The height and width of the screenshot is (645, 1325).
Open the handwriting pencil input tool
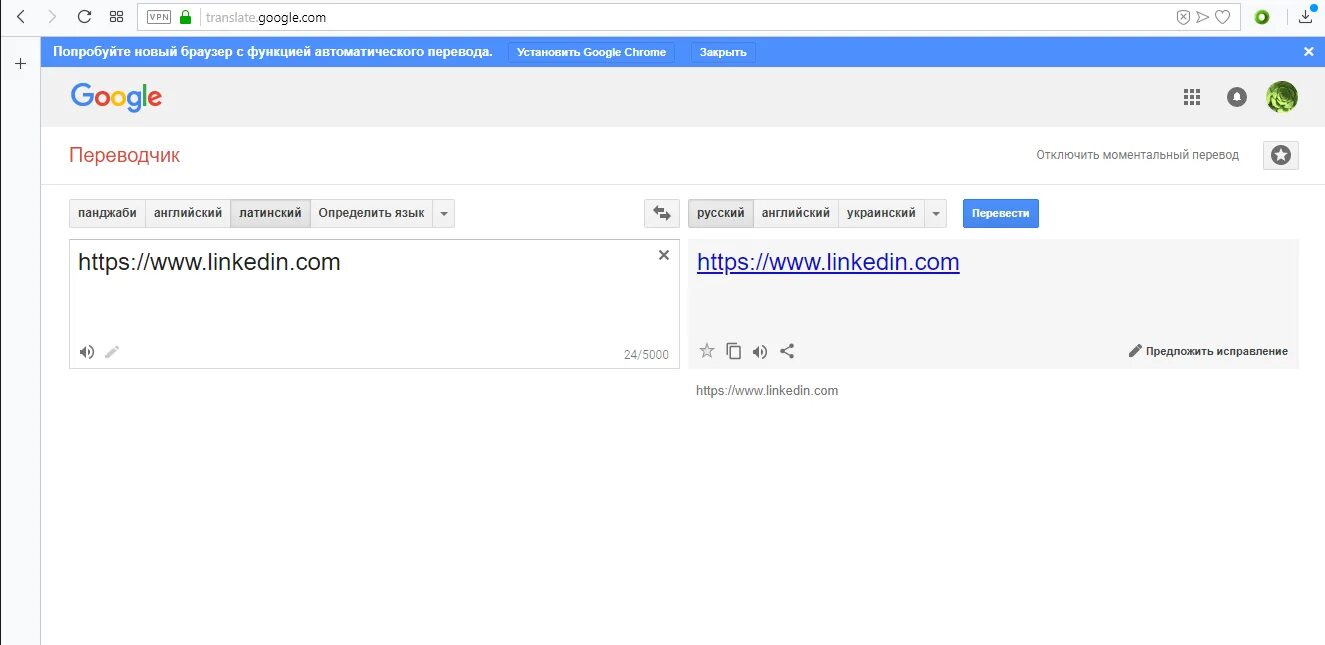coord(112,351)
